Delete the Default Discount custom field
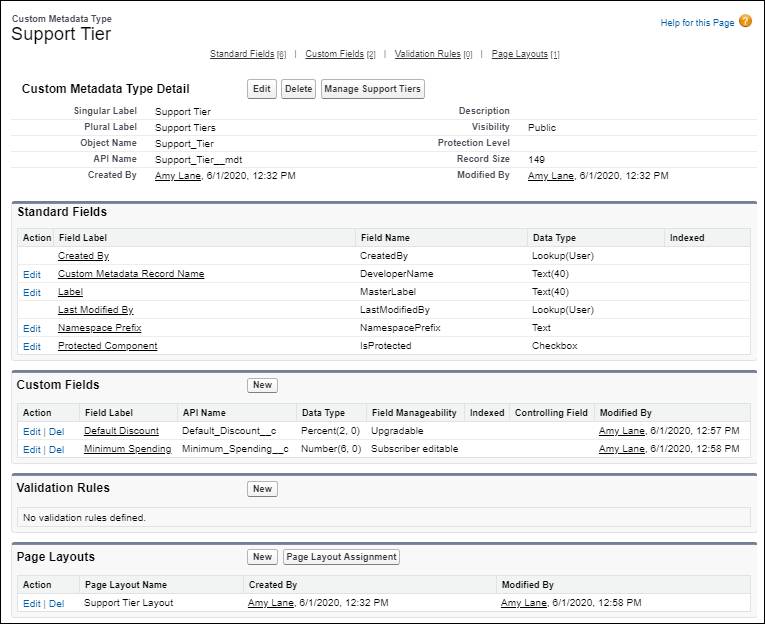The height and width of the screenshot is (624, 765). pos(57,431)
